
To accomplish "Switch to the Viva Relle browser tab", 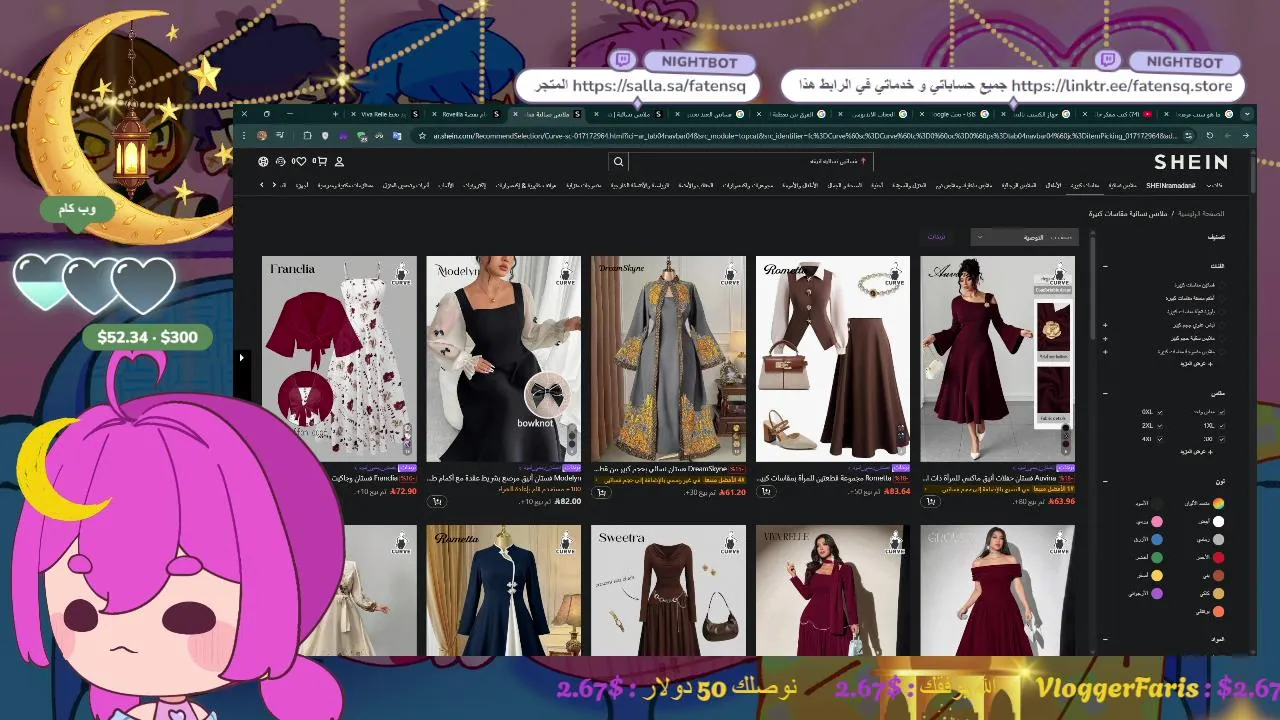I will pos(385,114).
